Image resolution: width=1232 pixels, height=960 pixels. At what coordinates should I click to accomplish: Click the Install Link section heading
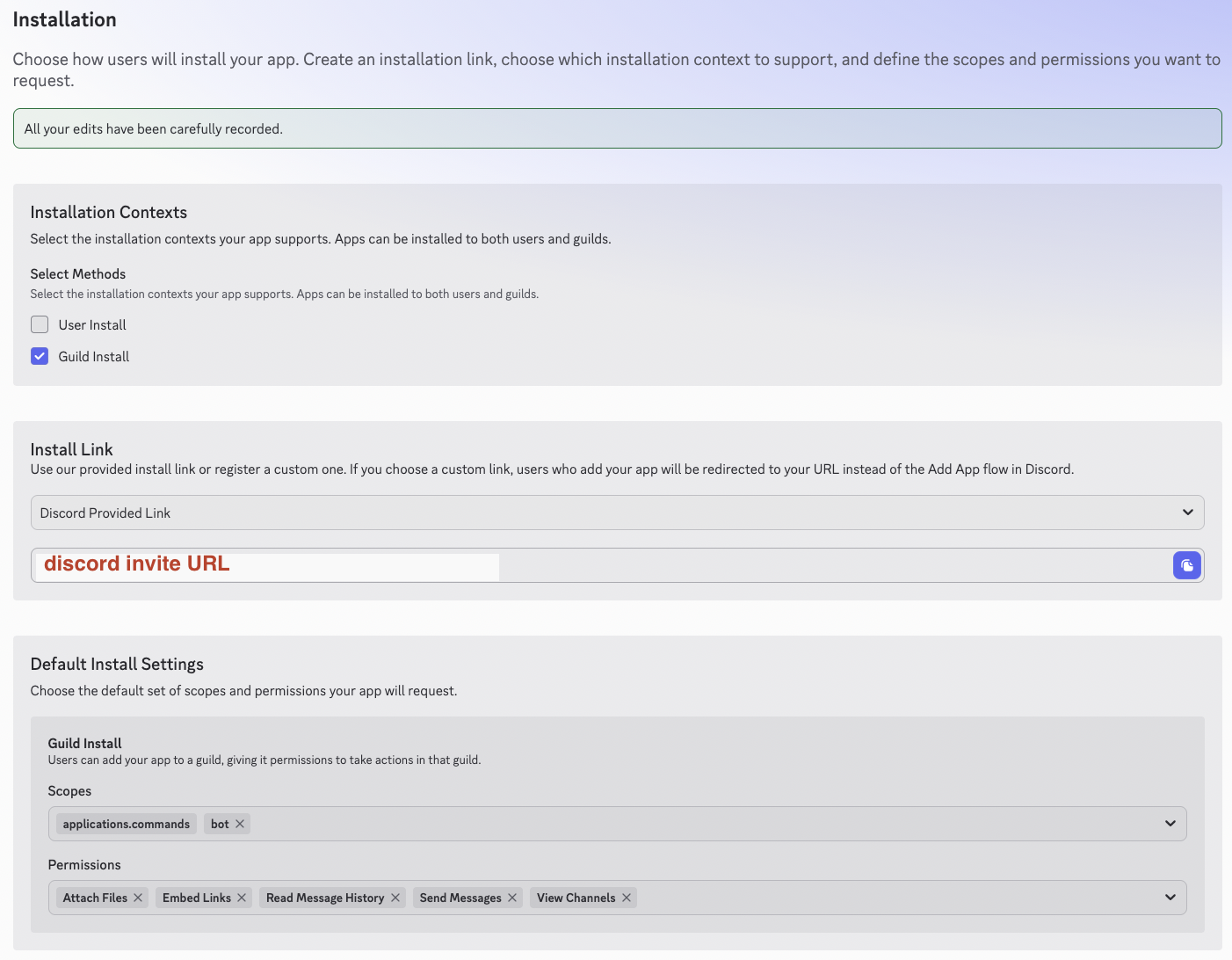click(x=71, y=449)
